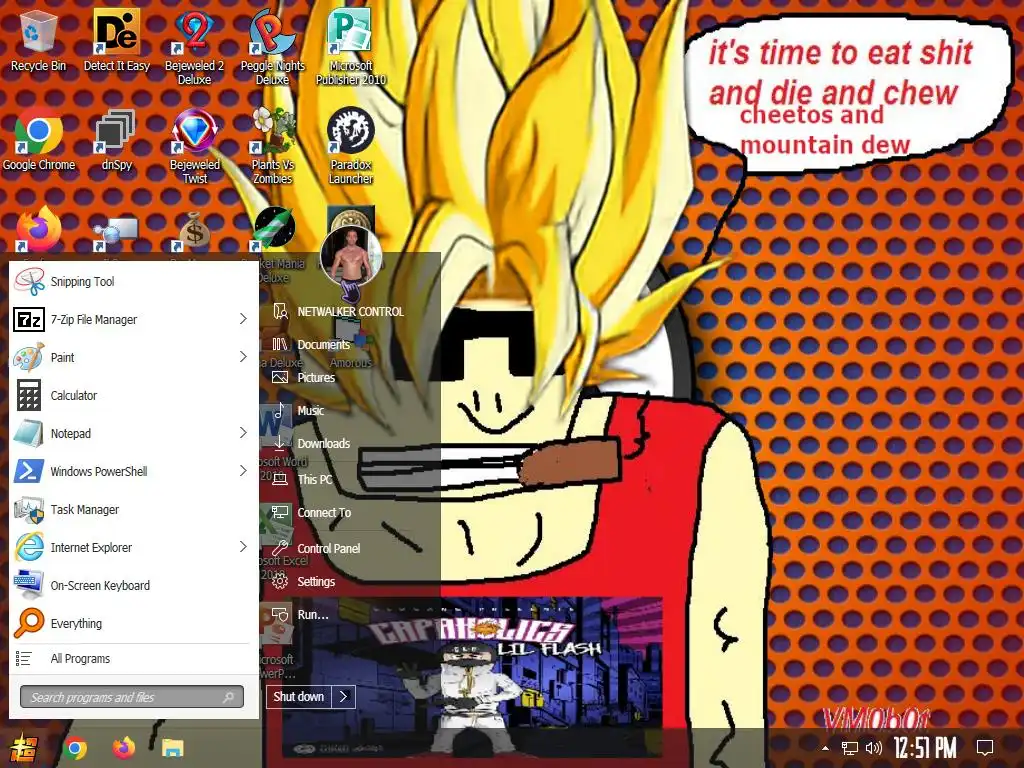
Task: Click the Search programs and files box
Action: coord(131,697)
